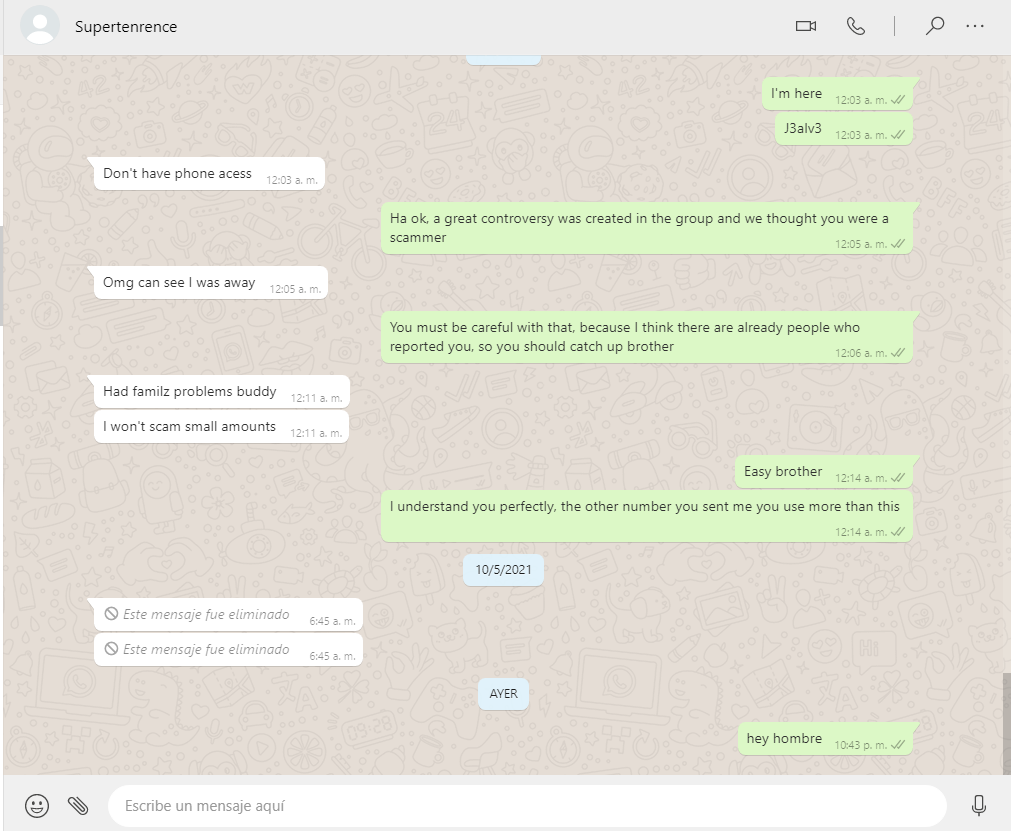
Task: Open contact info via Supertenrence name
Action: (x=126, y=26)
